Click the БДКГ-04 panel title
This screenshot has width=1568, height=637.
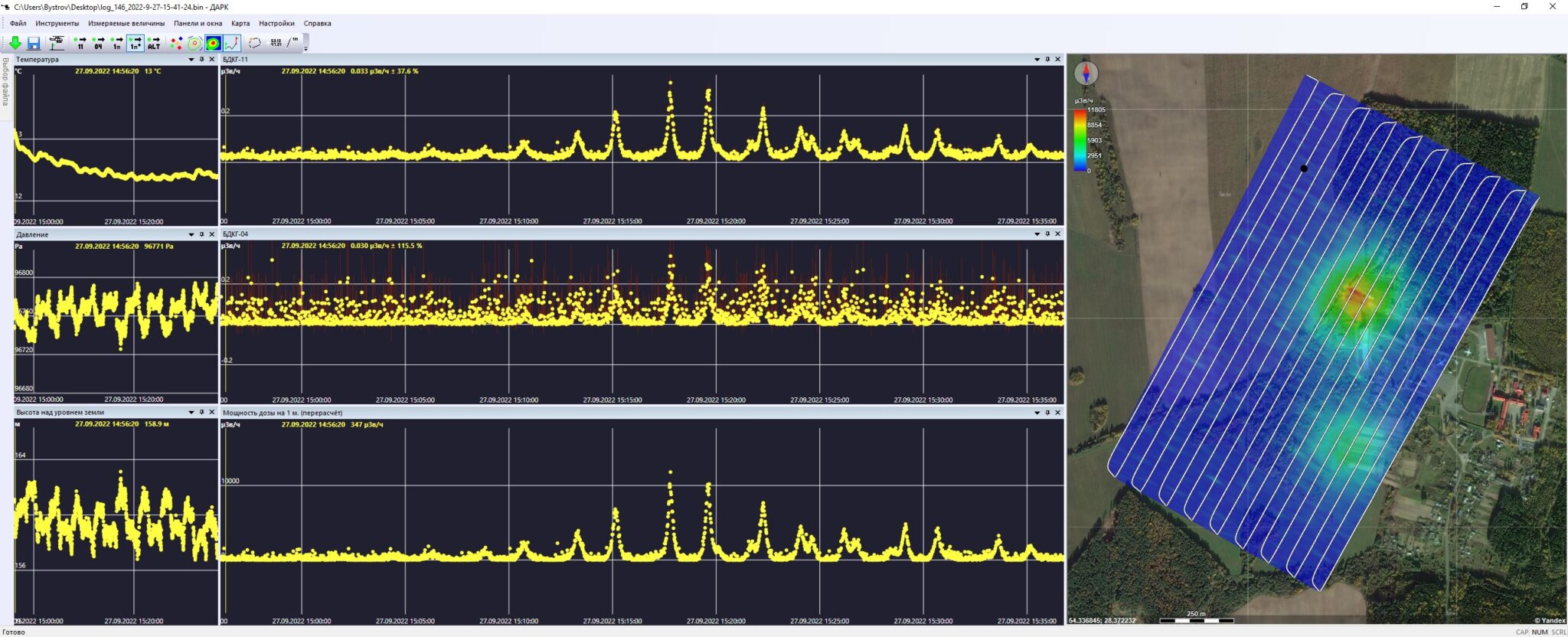(x=235, y=234)
